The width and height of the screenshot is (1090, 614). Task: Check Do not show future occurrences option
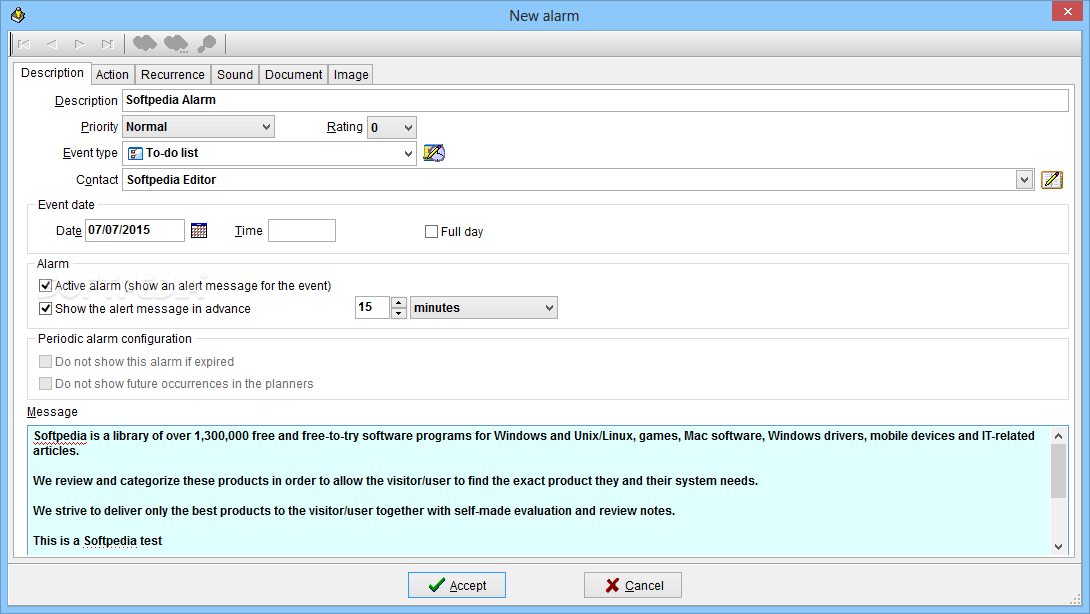45,384
